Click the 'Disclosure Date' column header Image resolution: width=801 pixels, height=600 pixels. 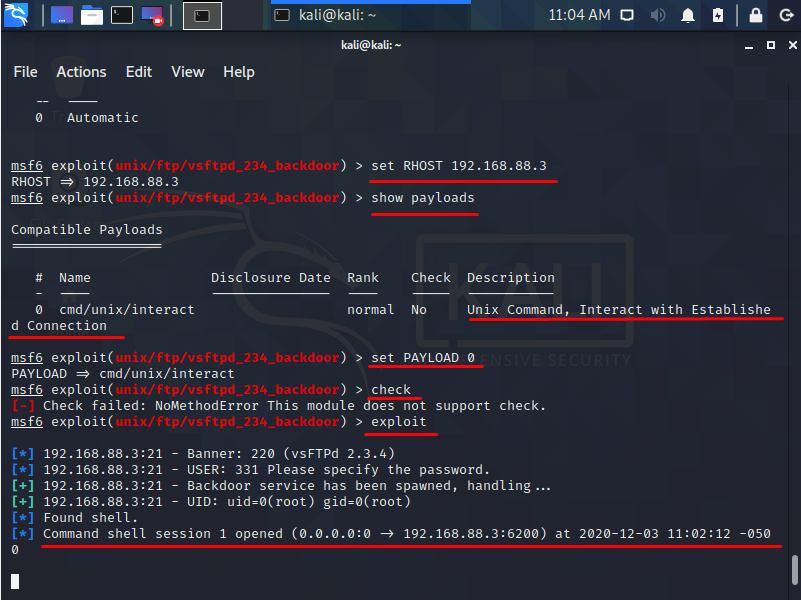point(271,278)
